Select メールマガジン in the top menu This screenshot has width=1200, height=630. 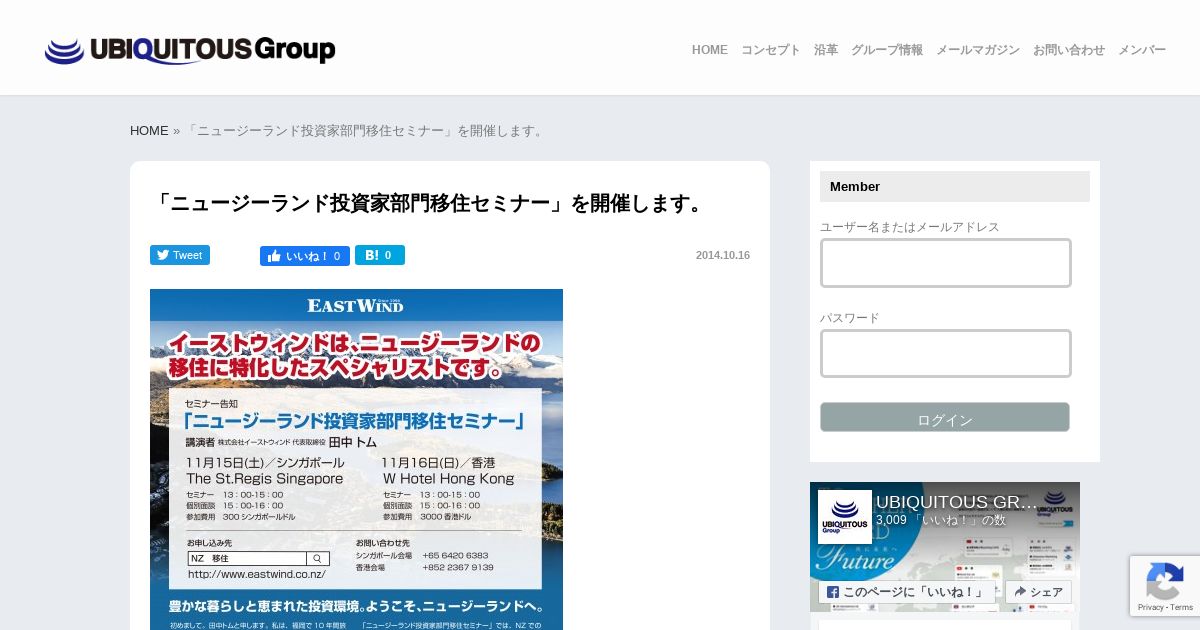(x=977, y=50)
